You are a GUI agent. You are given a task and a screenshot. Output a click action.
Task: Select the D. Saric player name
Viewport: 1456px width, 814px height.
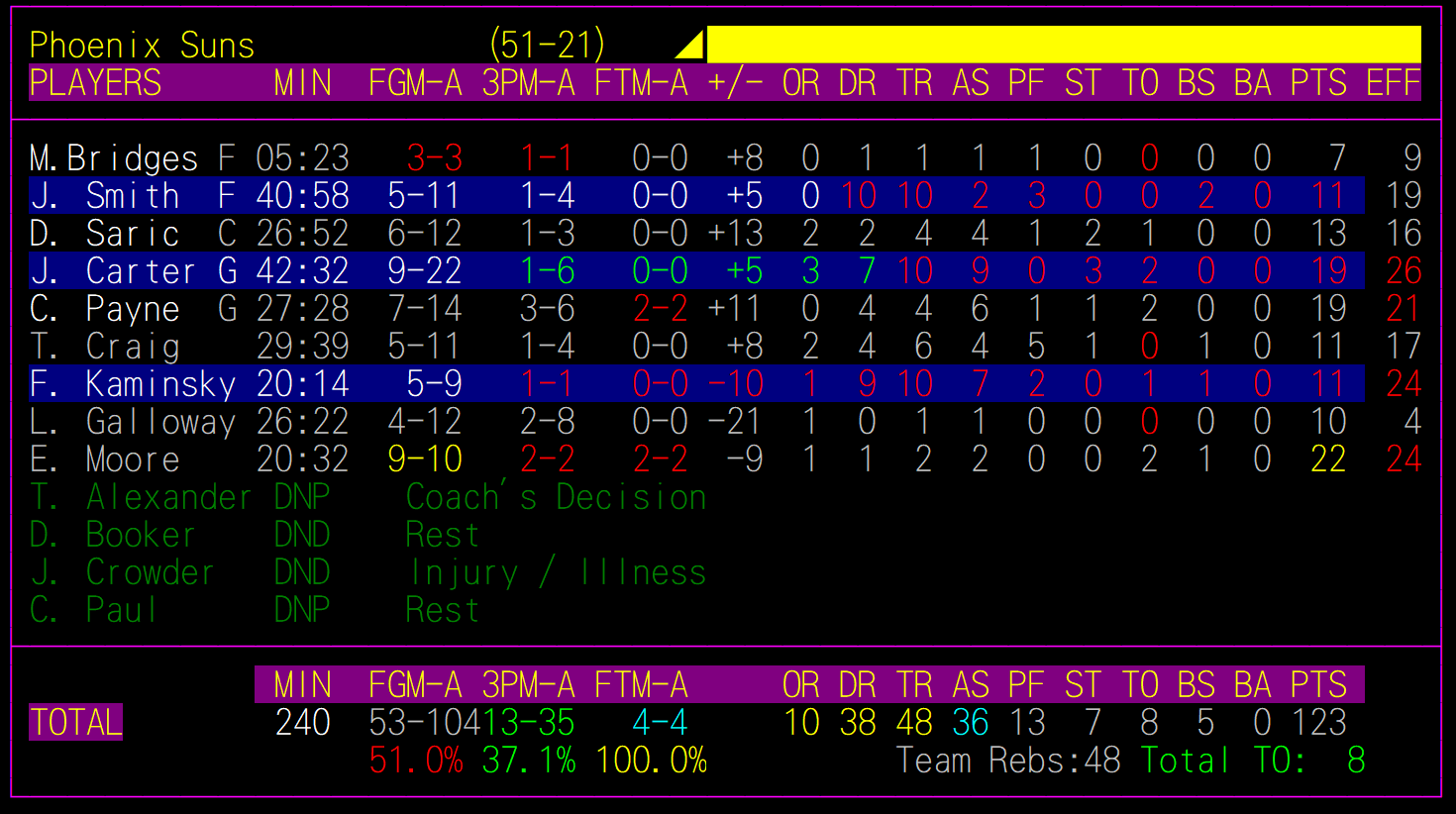105,234
